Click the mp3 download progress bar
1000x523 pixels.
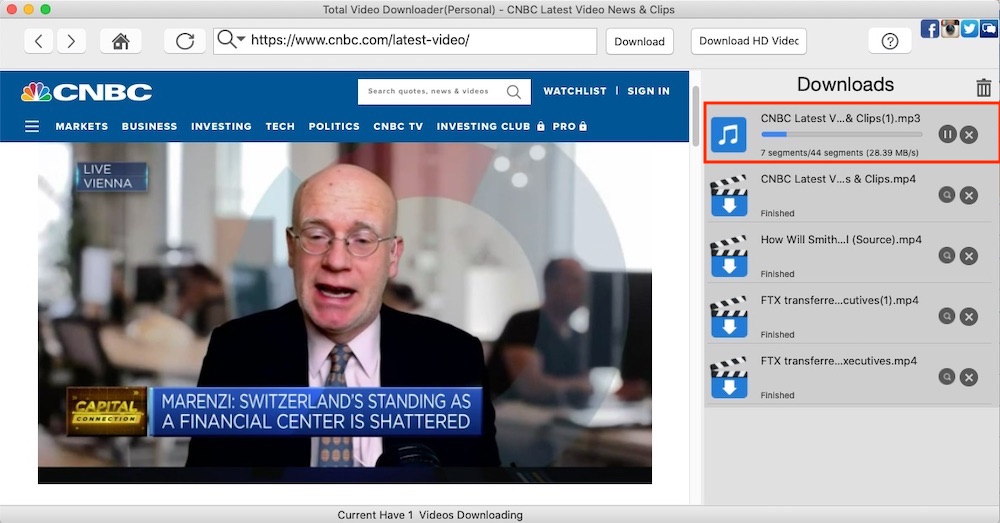click(x=841, y=135)
